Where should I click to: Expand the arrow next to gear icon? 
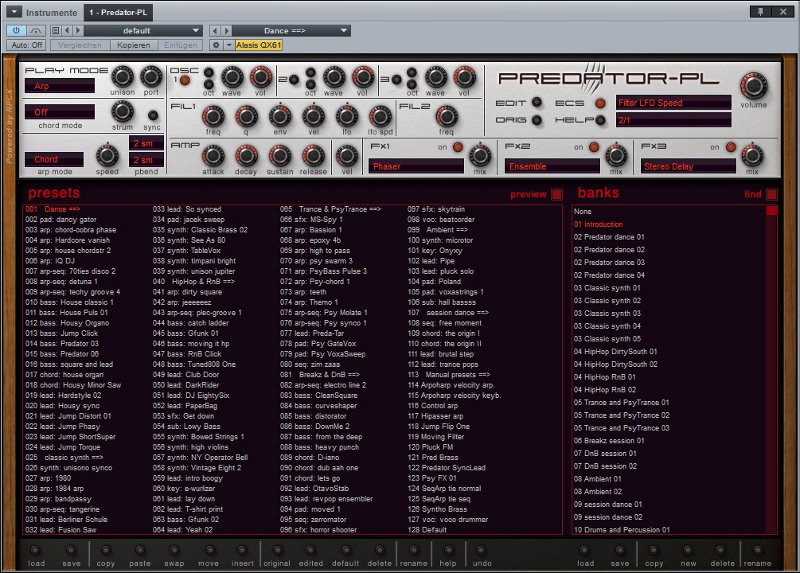point(229,45)
